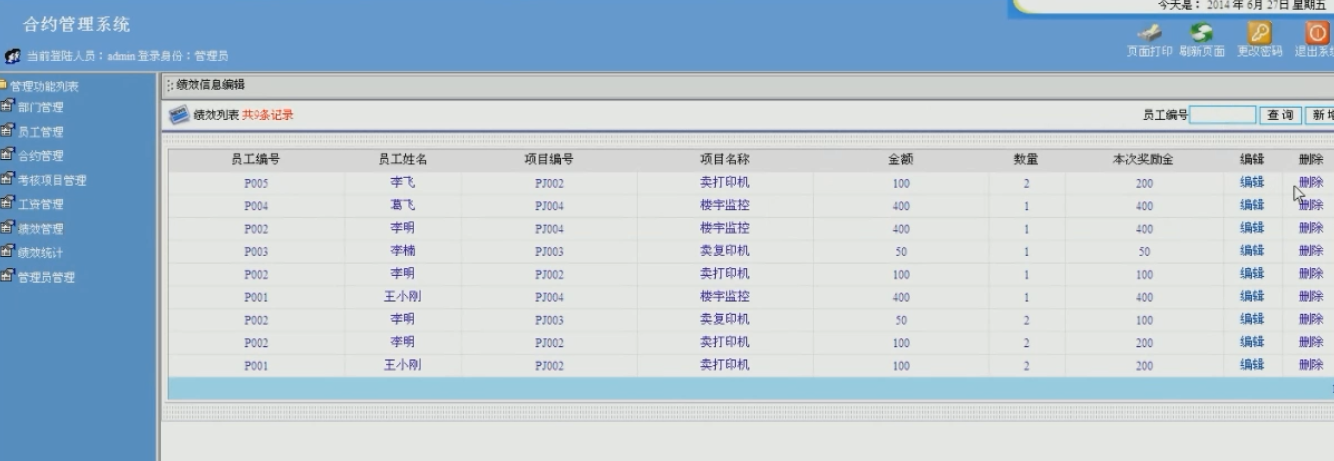Click the 共9条记录 record count text

point(268,115)
